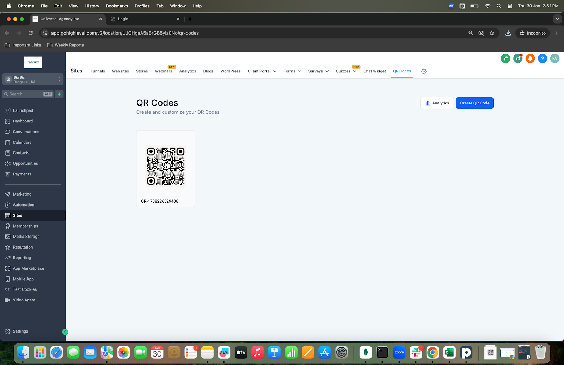Open the existing QR code card
The width and height of the screenshot is (564, 365).
point(165,169)
